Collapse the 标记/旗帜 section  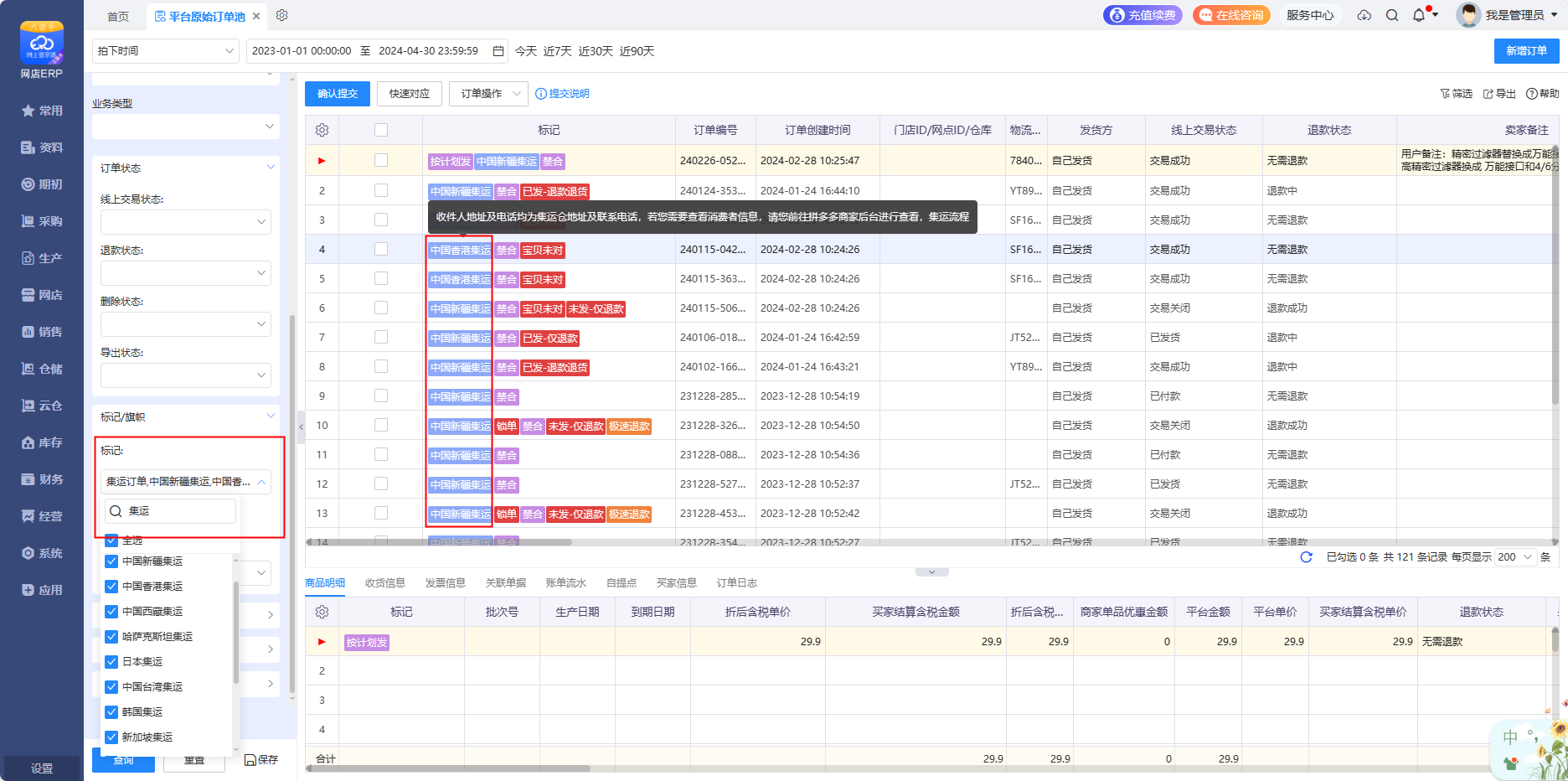271,416
